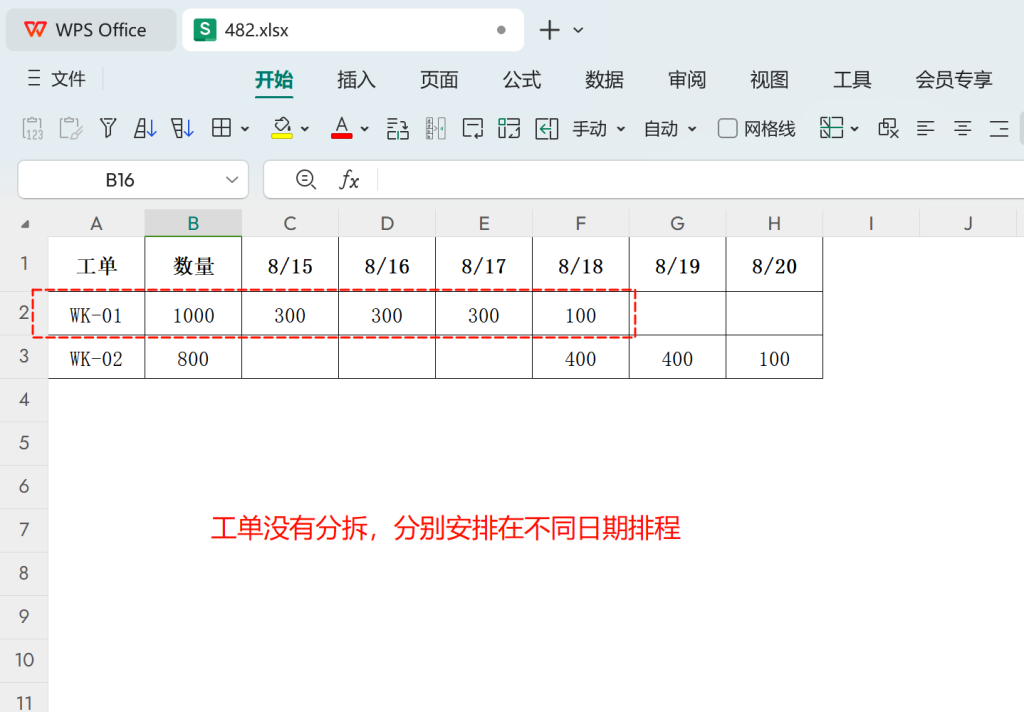1024x712 pixels.
Task: Click the formula bar input field
Action: [700, 180]
